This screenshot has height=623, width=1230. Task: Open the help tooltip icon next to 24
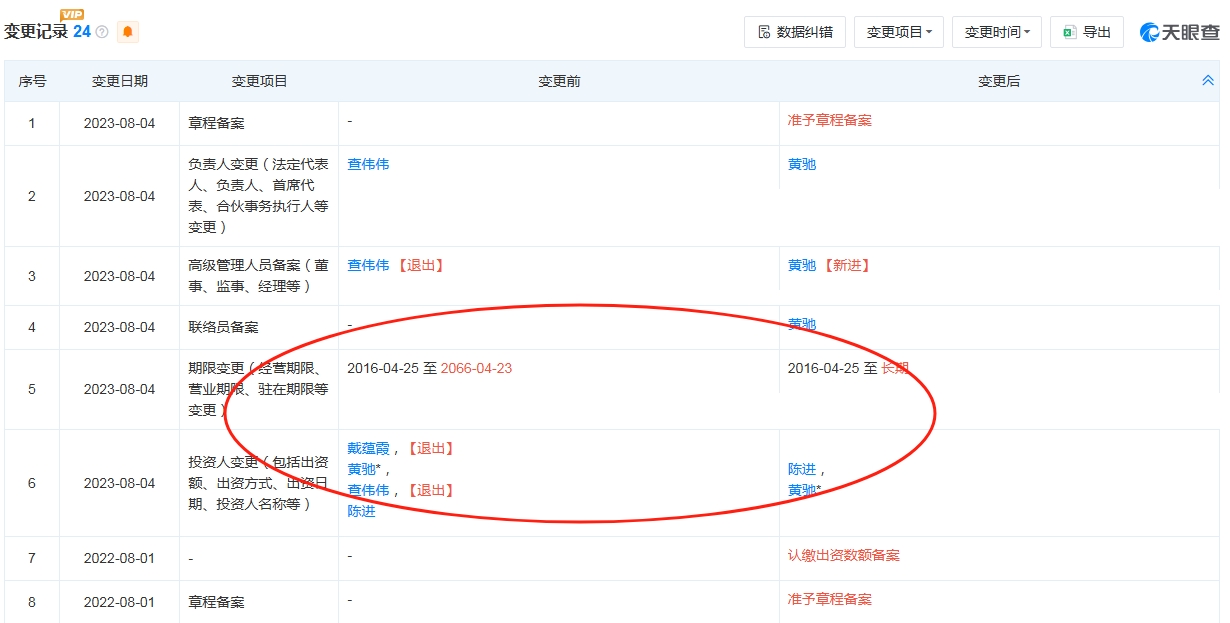(x=101, y=31)
